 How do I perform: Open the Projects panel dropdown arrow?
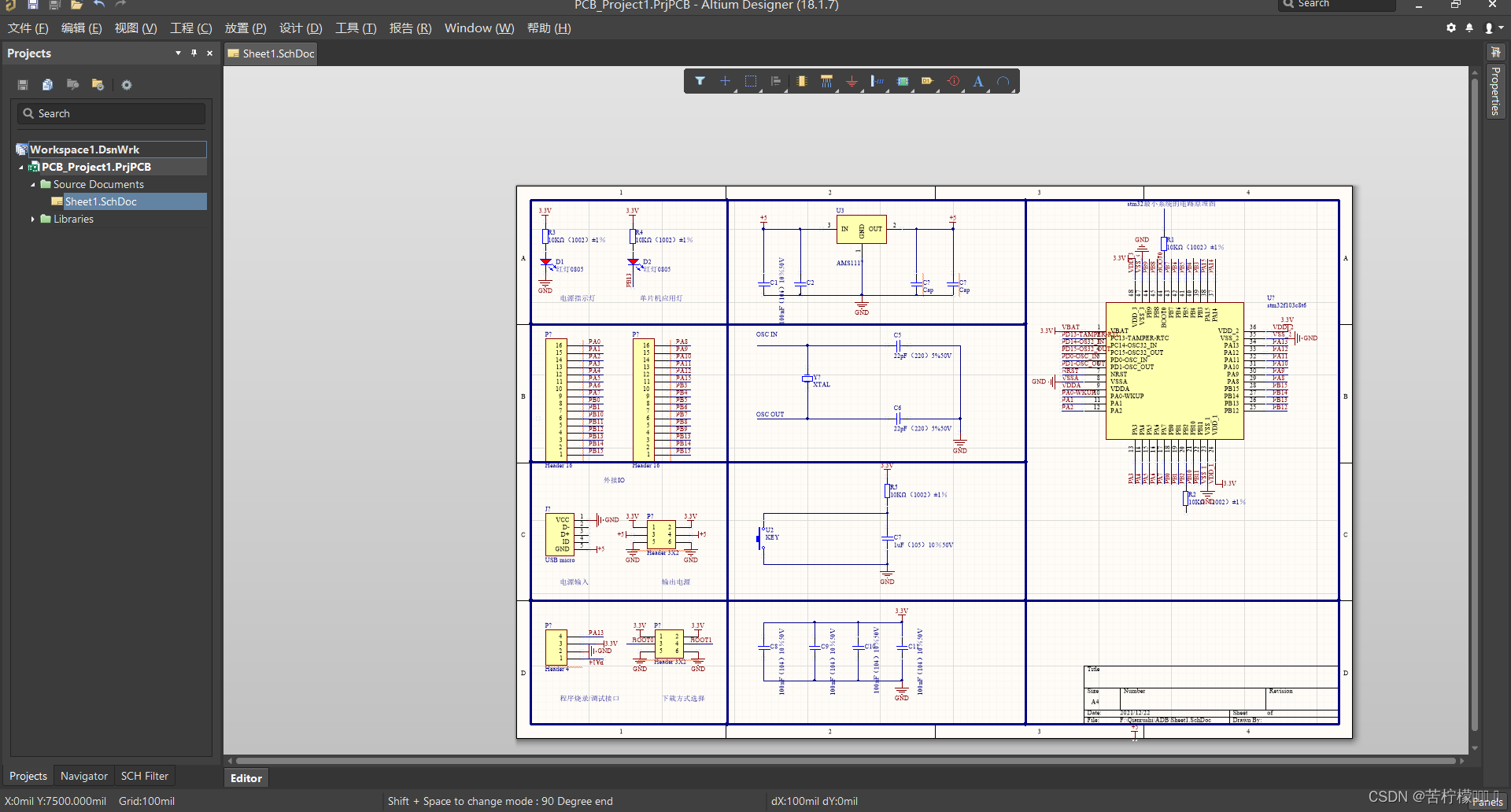pyautogui.click(x=178, y=54)
